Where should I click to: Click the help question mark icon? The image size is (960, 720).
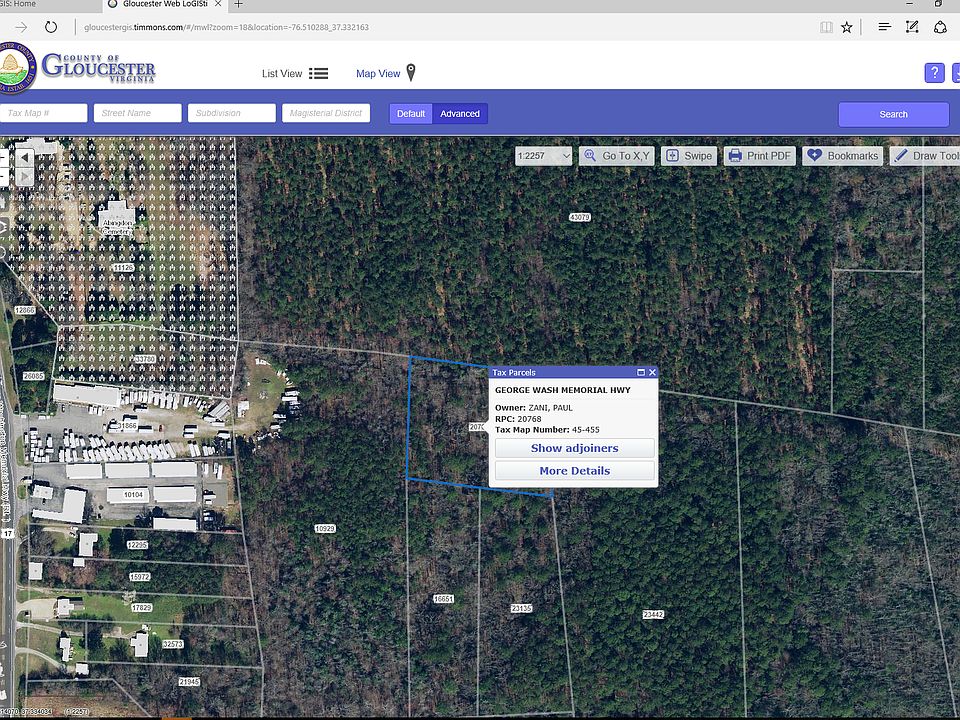tap(934, 73)
